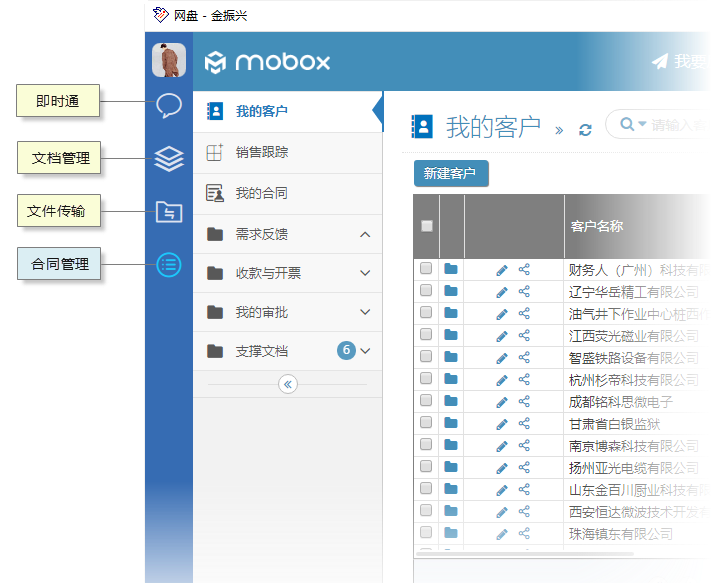
Task: Click the paper-plane icon in the header
Action: [x=660, y=61]
